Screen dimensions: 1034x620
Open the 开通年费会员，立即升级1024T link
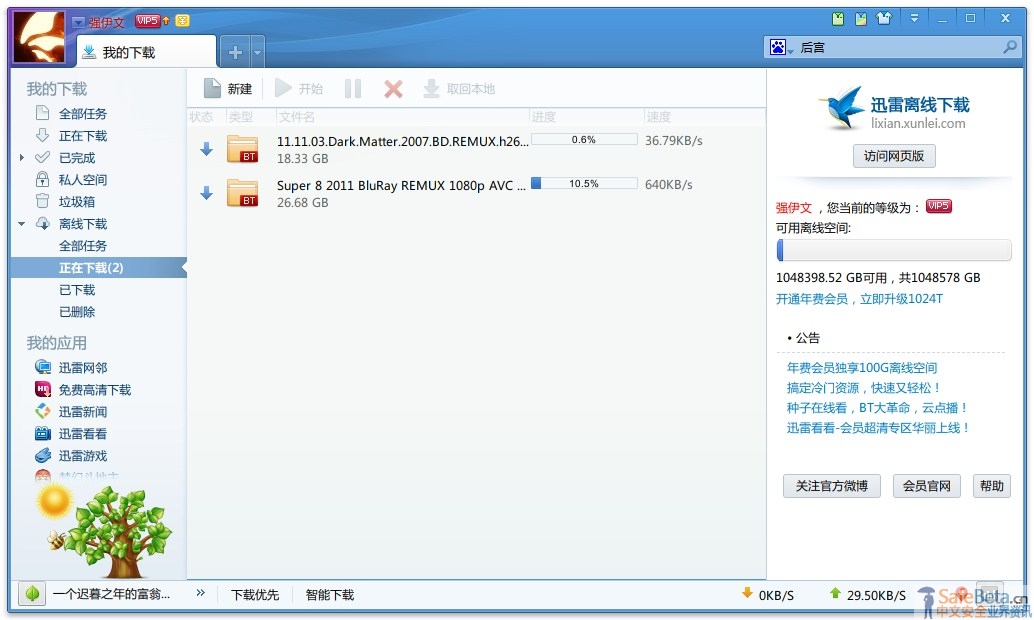859,299
